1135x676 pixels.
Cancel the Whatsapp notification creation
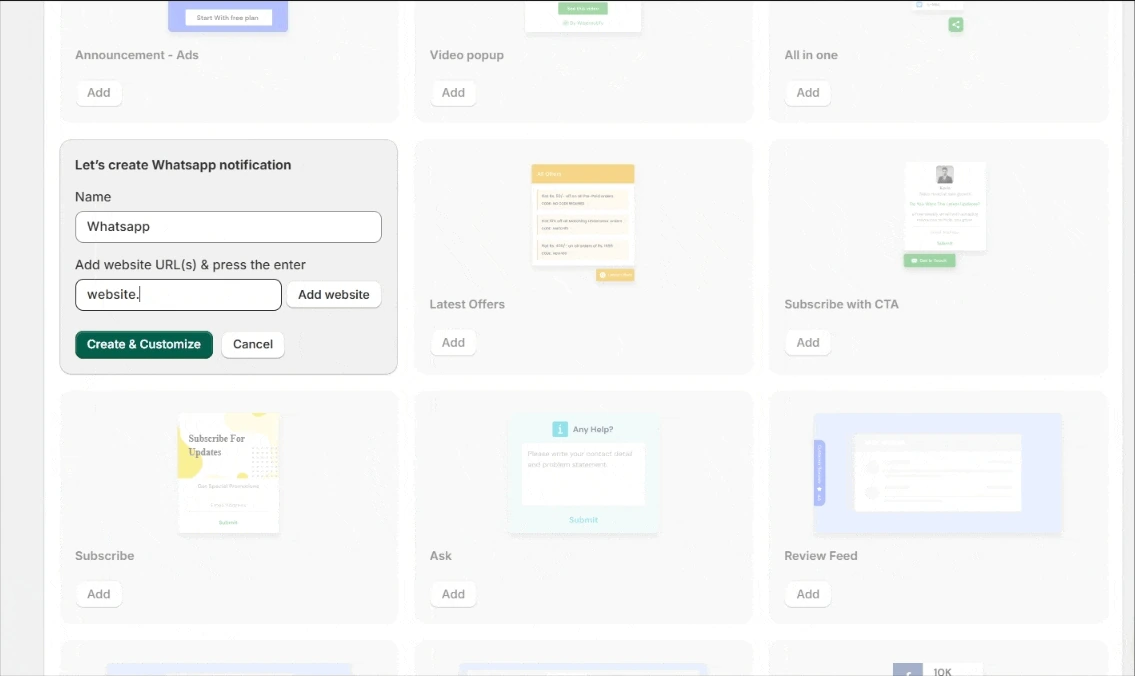click(x=253, y=345)
